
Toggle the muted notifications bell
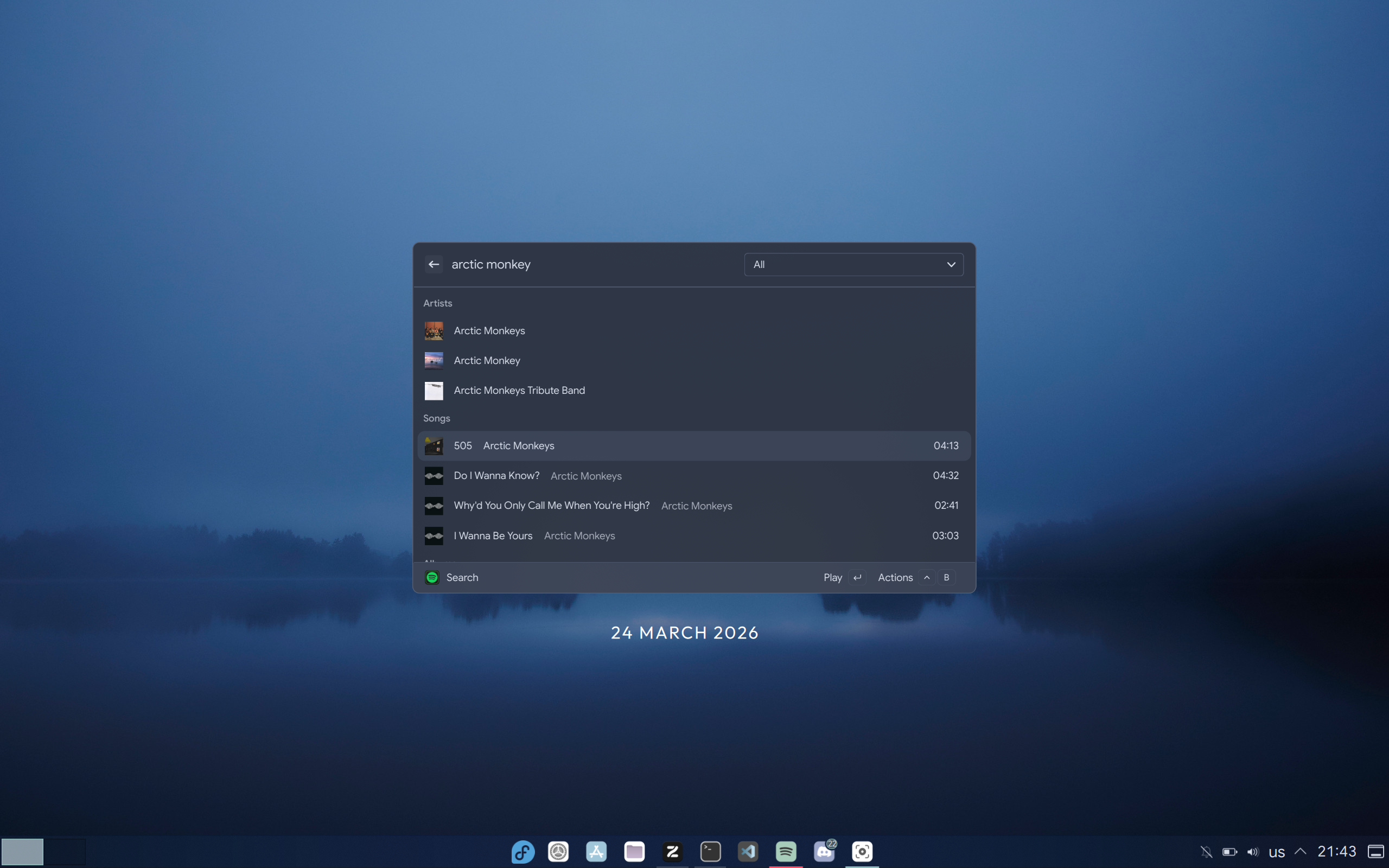(x=1207, y=852)
